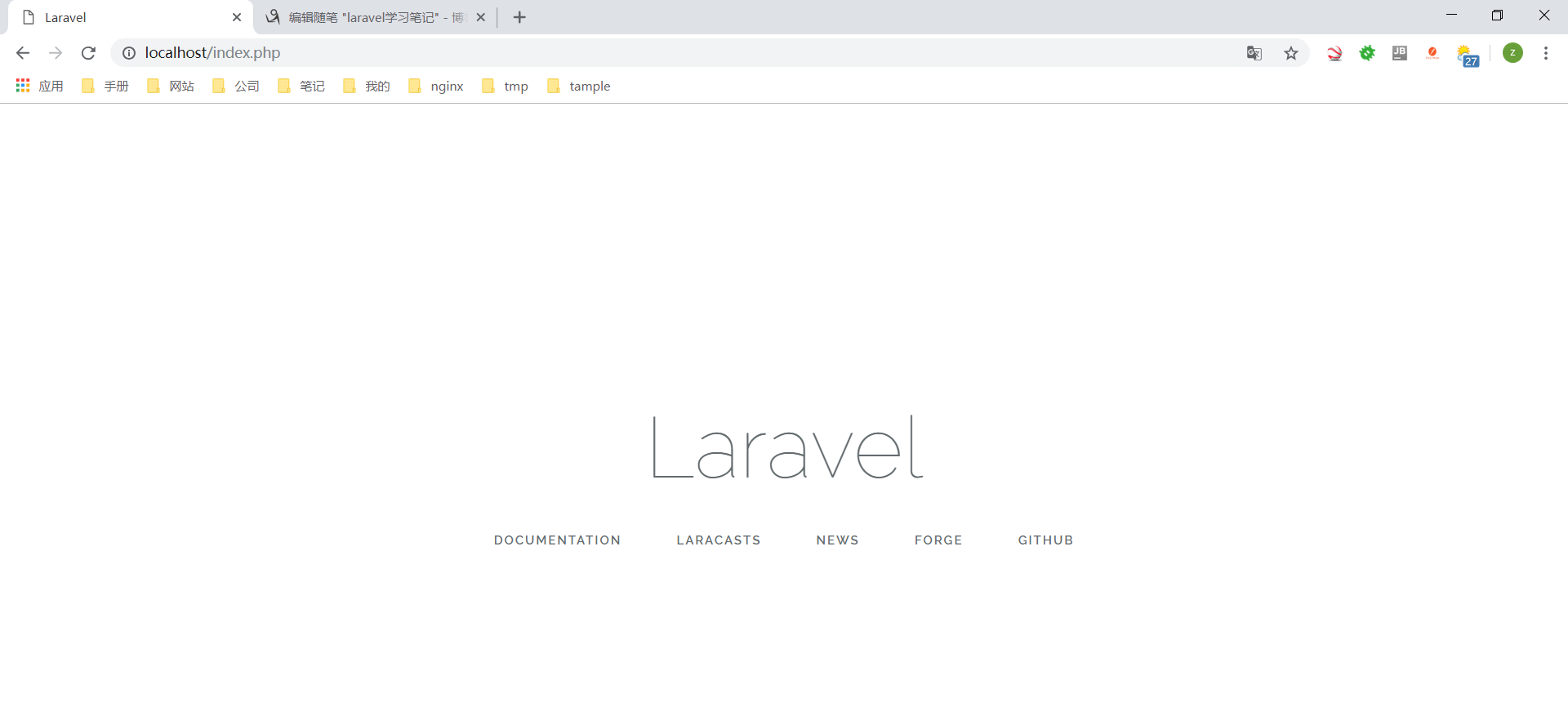
Task: Click the browser back arrow
Action: (23, 53)
